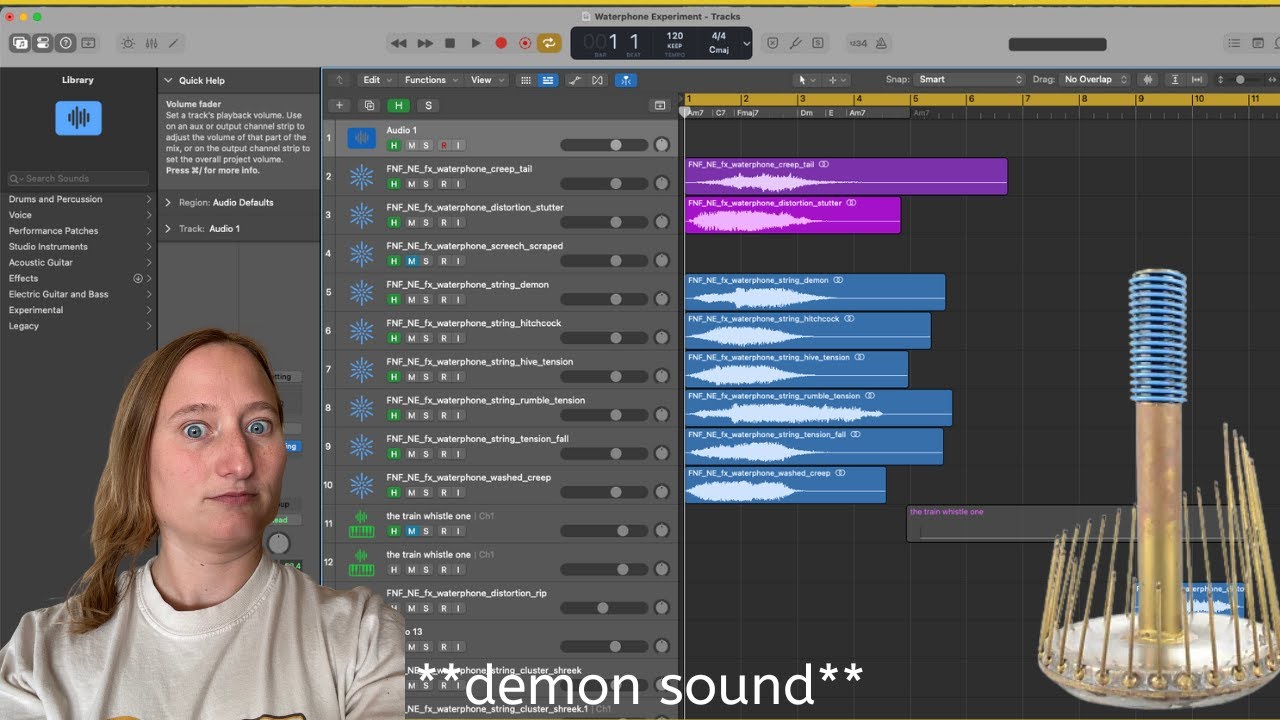Open the Tuner icon
Image resolution: width=1280 pixels, height=720 pixels.
point(796,43)
